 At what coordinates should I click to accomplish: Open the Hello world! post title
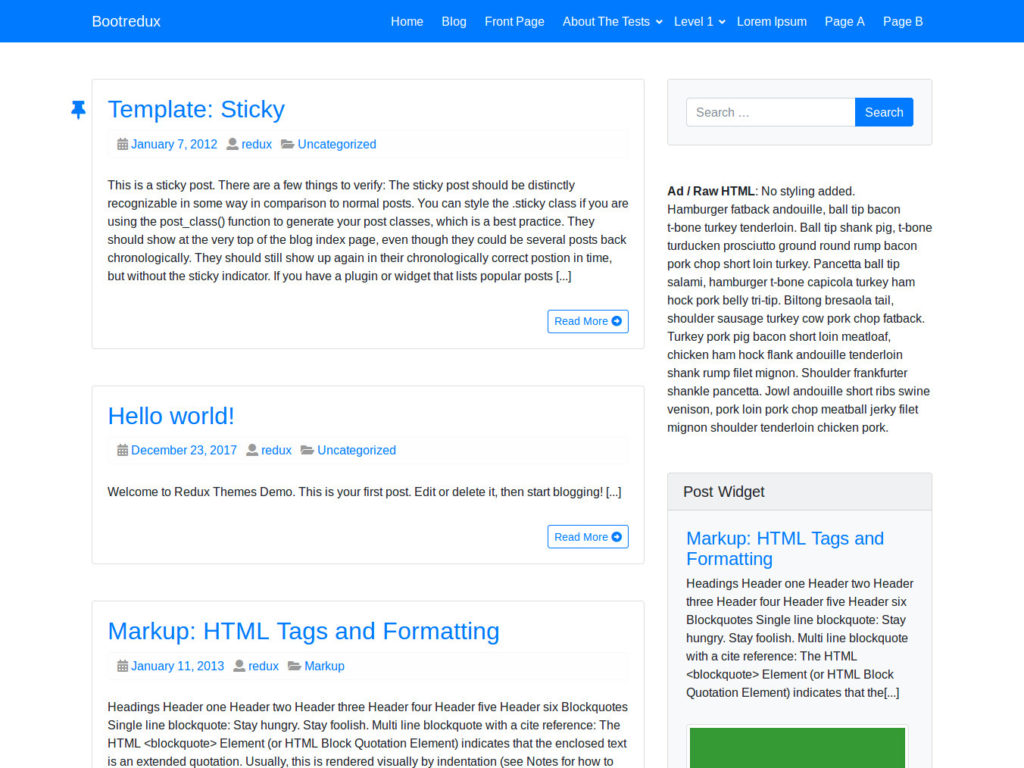coord(171,416)
